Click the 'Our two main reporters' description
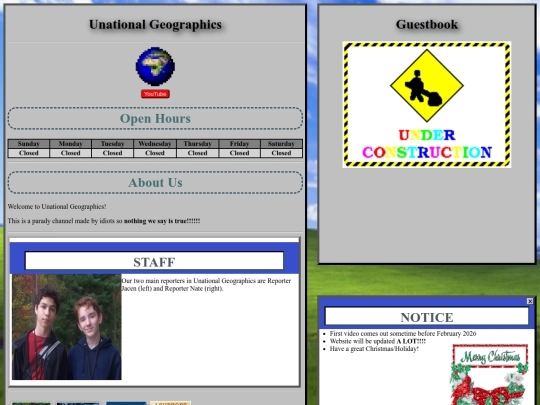The image size is (540, 405). click(206, 284)
